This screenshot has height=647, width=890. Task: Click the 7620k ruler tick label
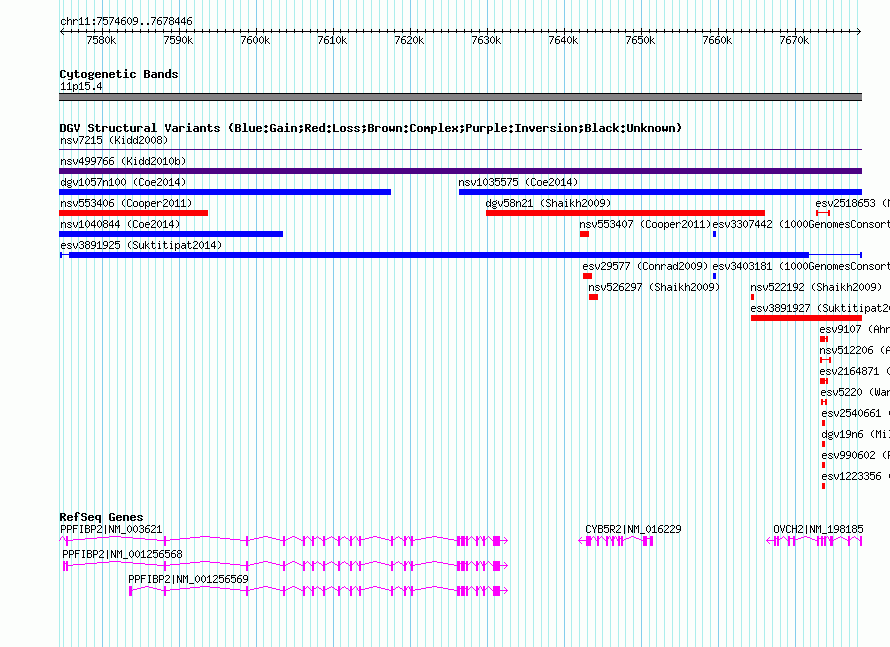point(409,40)
